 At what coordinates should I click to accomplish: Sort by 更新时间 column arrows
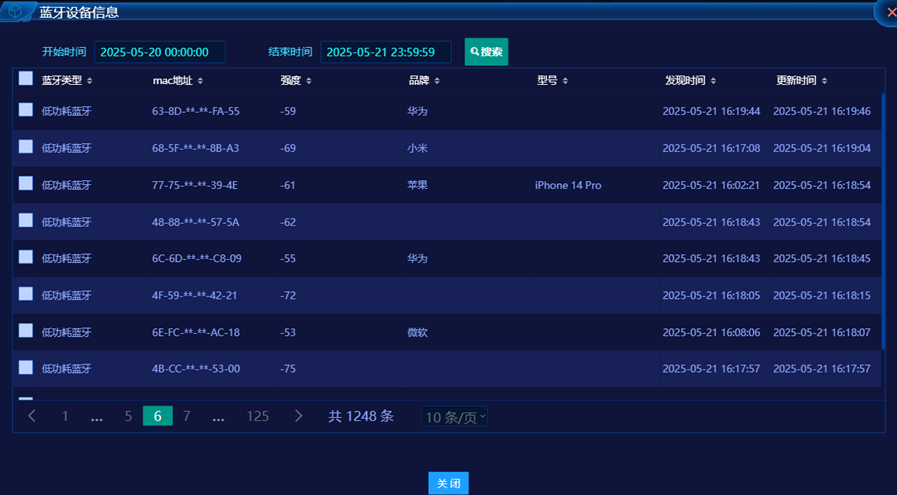pyautogui.click(x=824, y=81)
